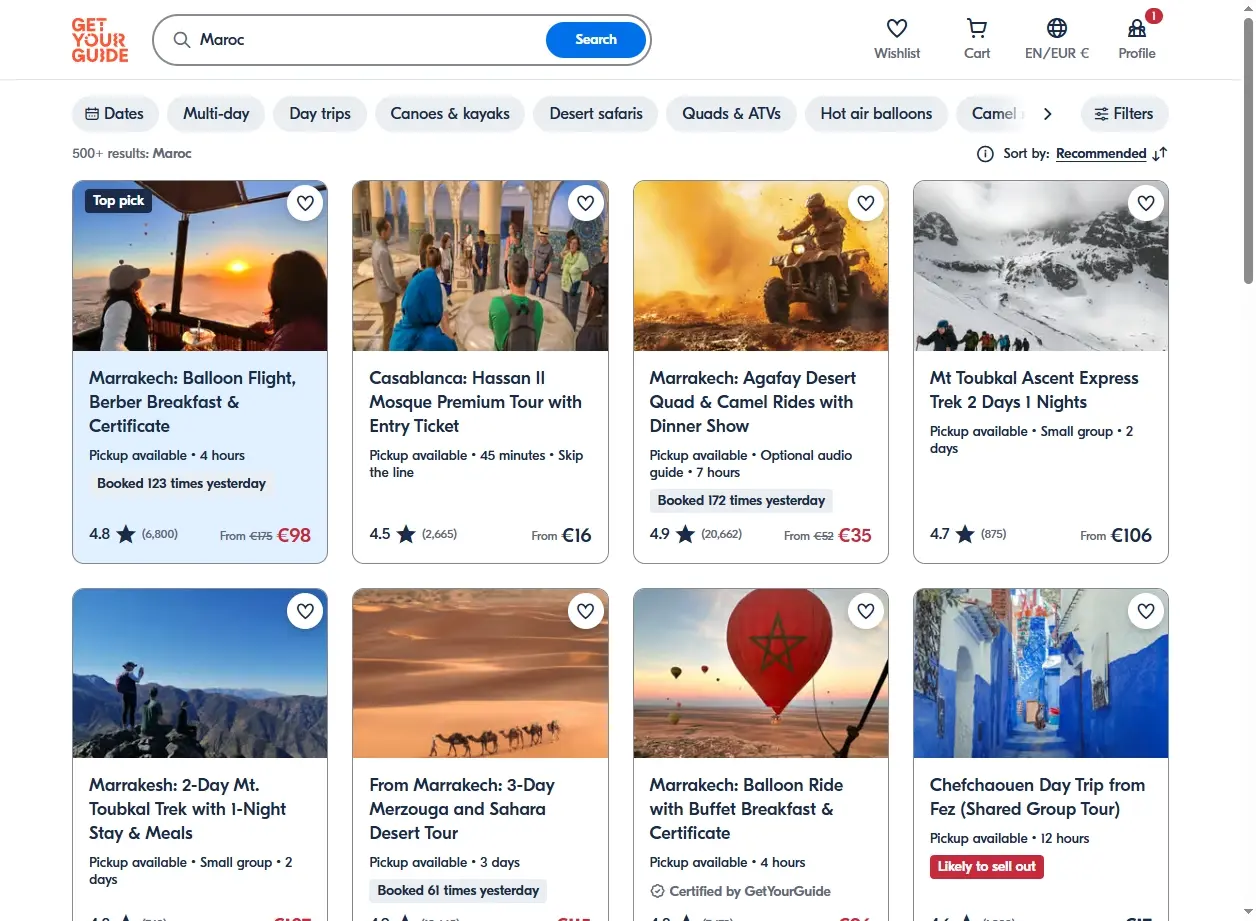Click the Top pick badge
Image resolution: width=1256 pixels, height=921 pixels.
click(x=118, y=201)
